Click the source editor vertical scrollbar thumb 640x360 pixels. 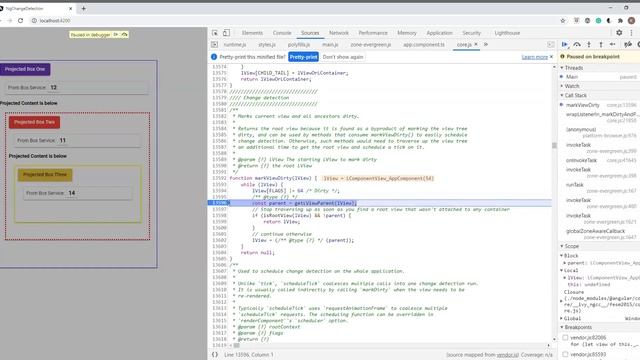554,146
